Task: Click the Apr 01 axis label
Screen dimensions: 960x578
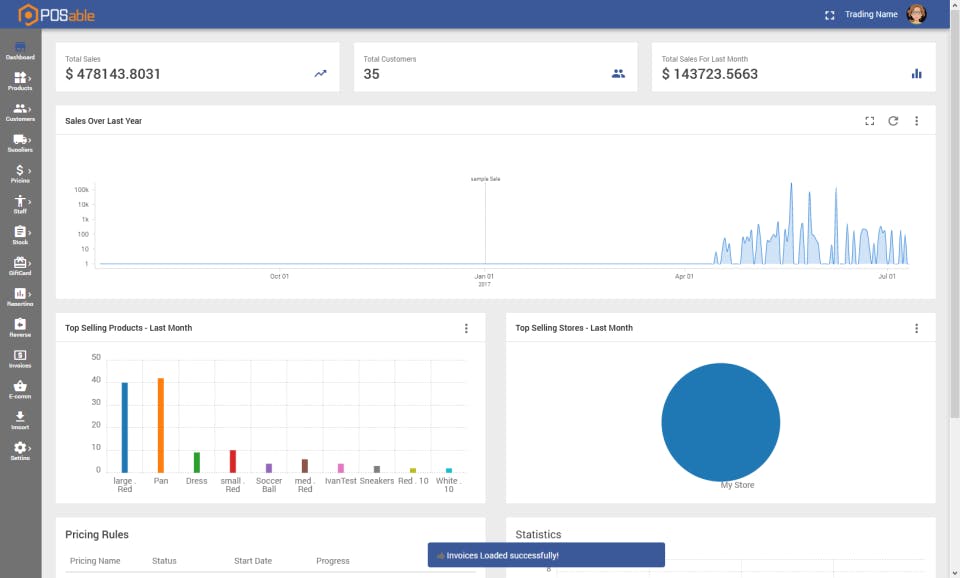Action: coord(684,277)
